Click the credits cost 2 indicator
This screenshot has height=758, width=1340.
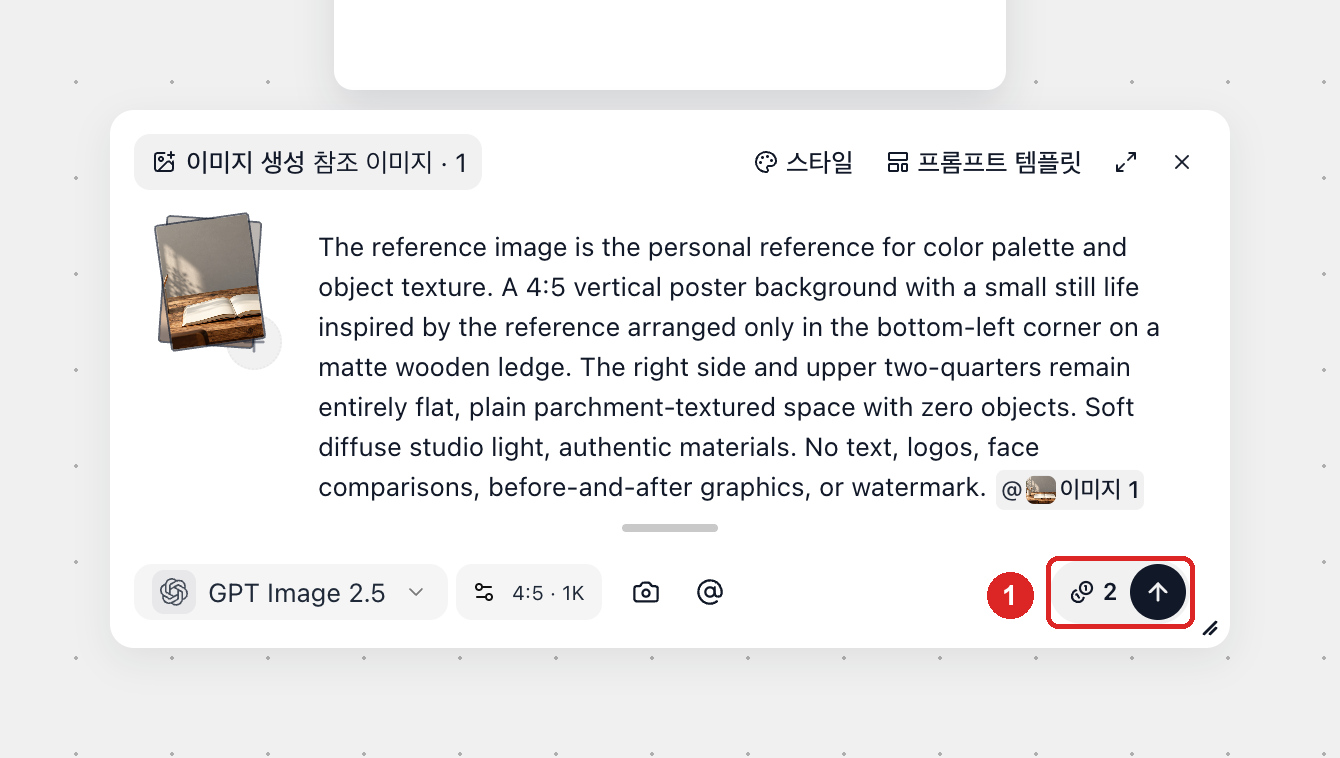pyautogui.click(x=1093, y=592)
